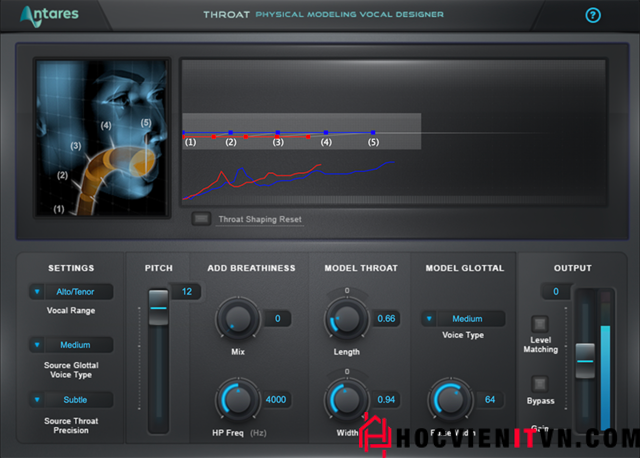640x458 pixels.
Task: Click the OUTPUT section heading
Action: (573, 268)
